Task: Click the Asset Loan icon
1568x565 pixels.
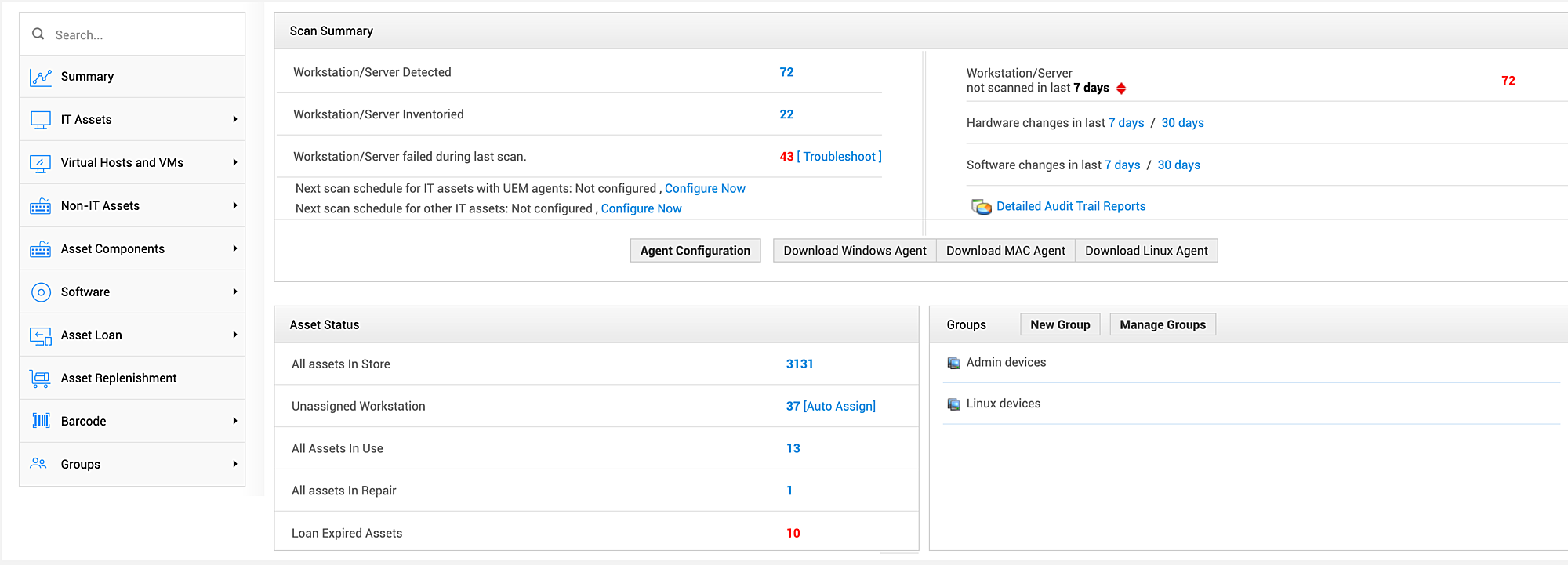Action: [41, 335]
